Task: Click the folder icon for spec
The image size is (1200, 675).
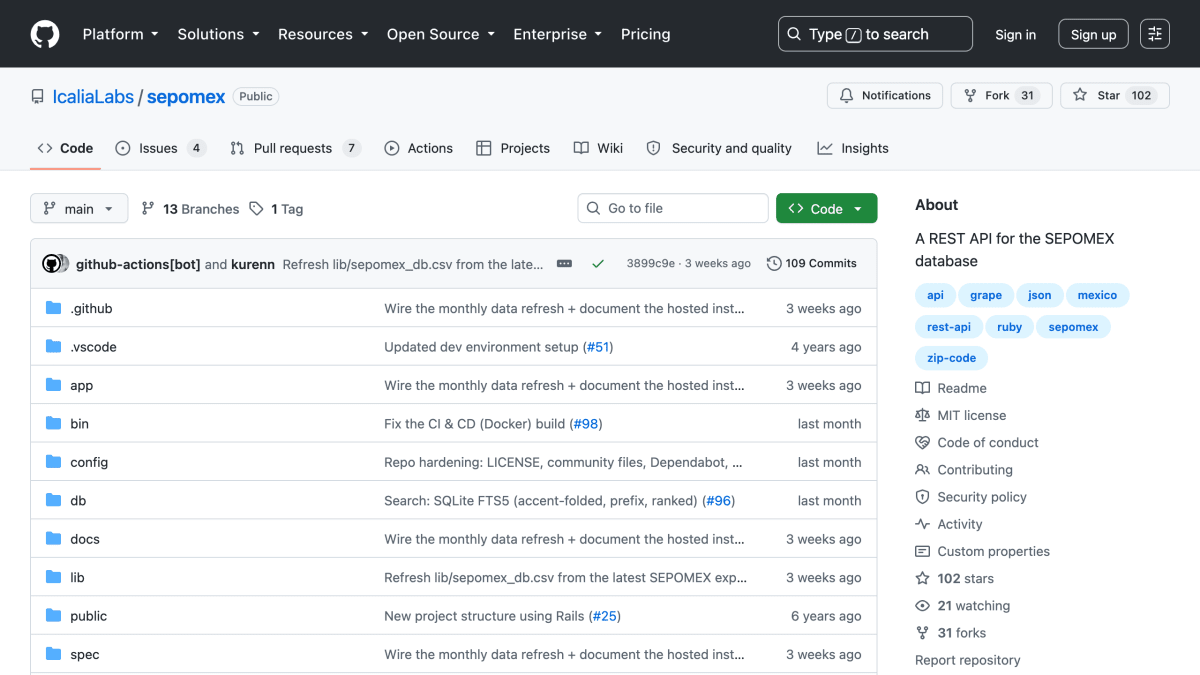Action: (54, 654)
